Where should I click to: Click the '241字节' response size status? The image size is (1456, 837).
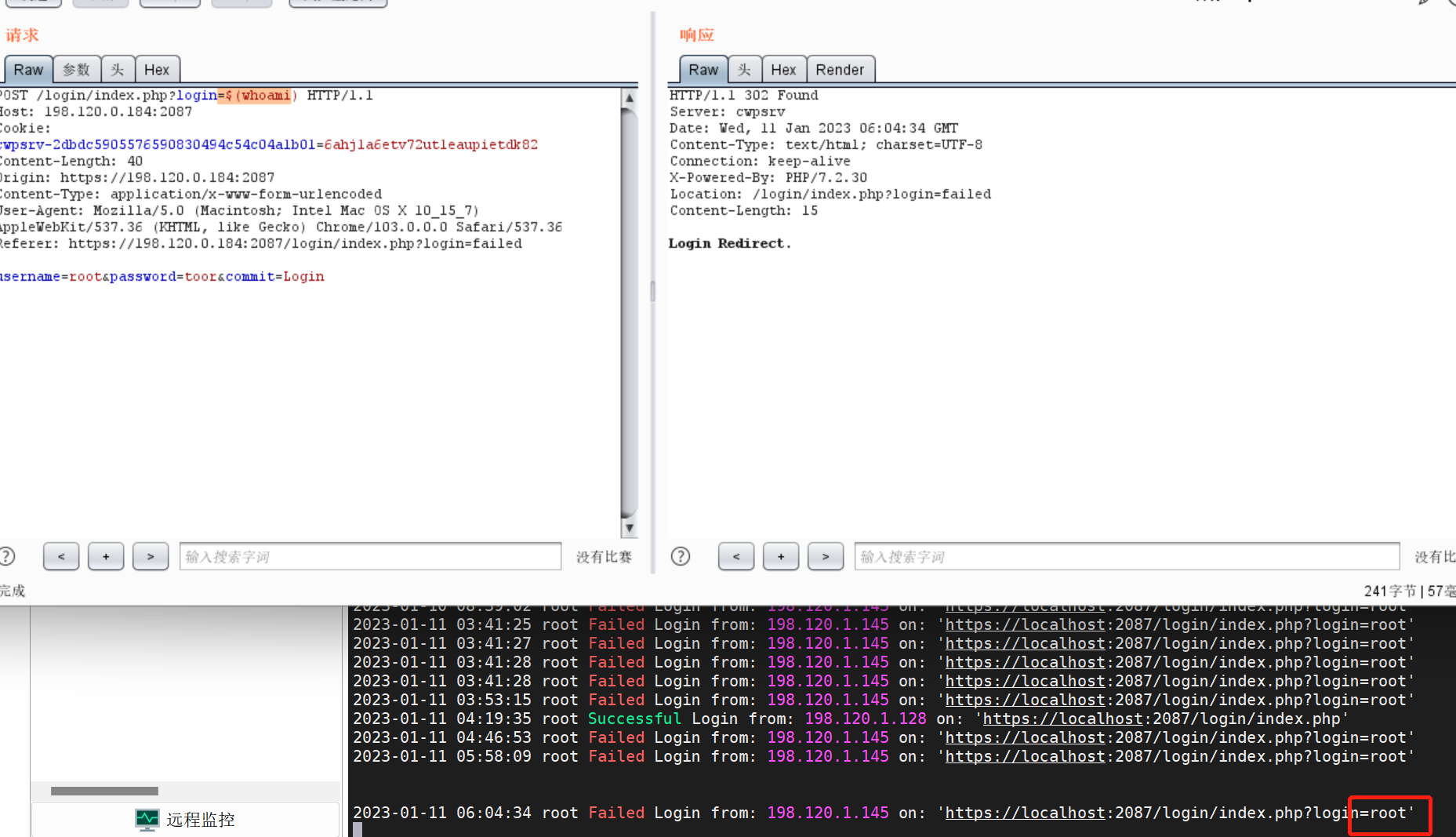(1390, 591)
